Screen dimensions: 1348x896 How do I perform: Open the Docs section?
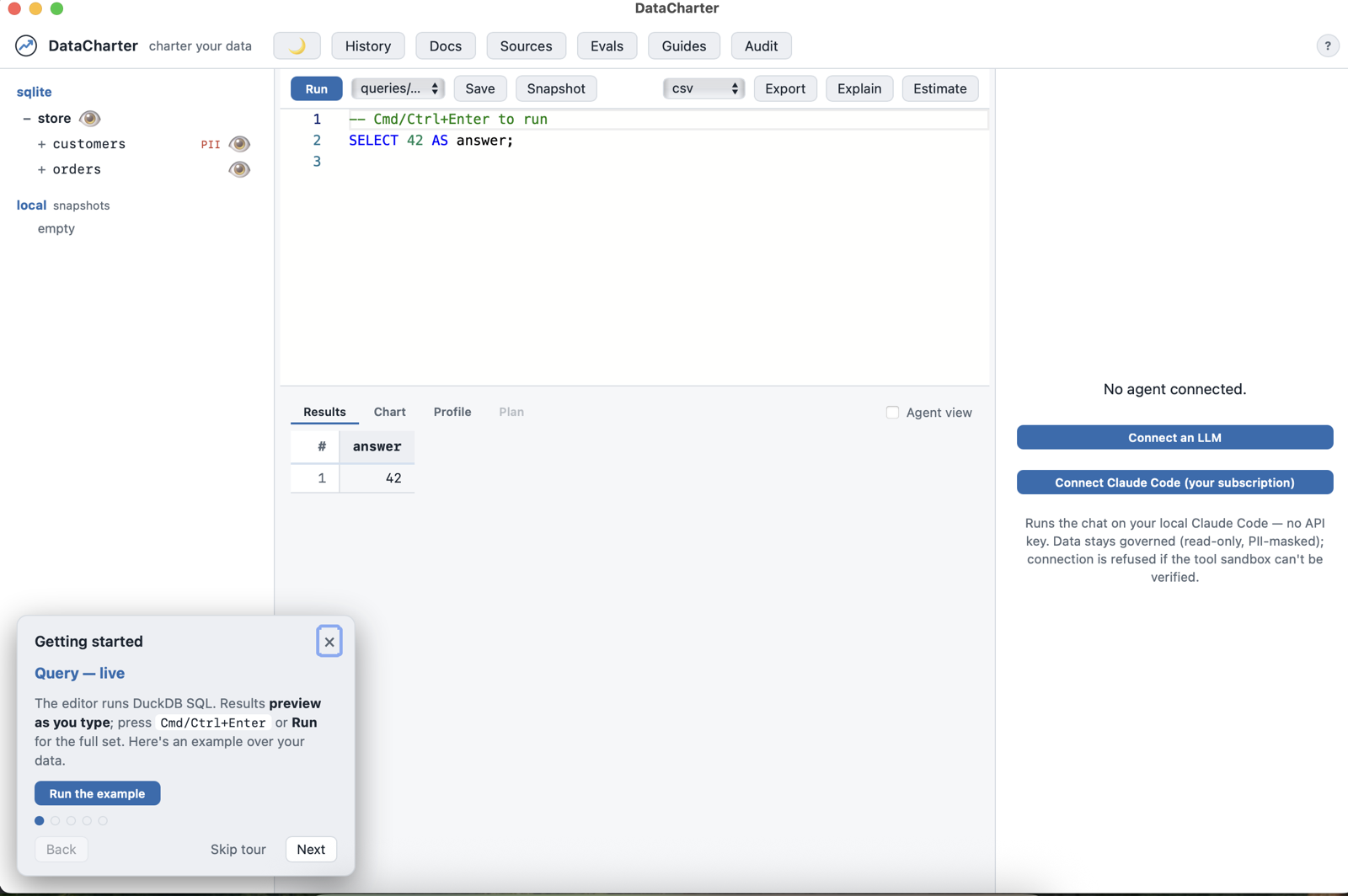point(446,45)
